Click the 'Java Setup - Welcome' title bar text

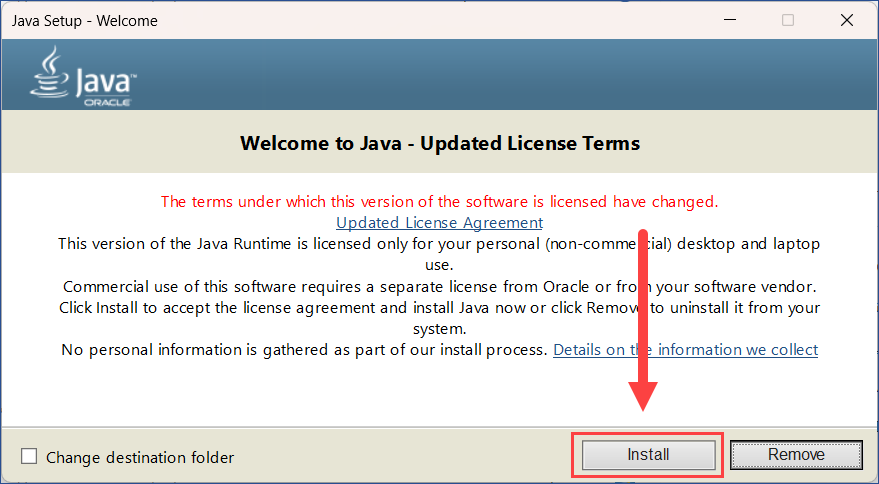(85, 21)
